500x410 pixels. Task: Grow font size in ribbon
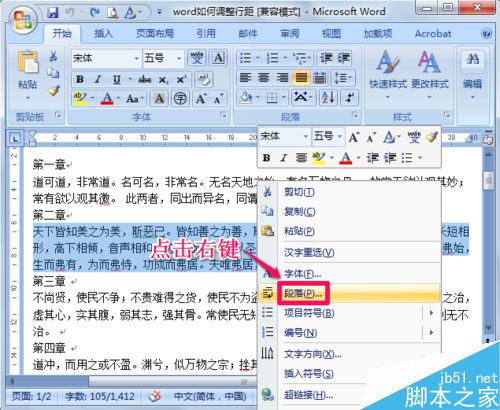tap(201, 98)
